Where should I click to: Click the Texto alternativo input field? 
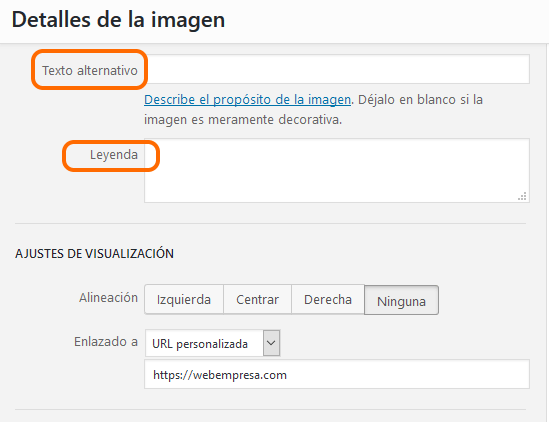pos(338,69)
